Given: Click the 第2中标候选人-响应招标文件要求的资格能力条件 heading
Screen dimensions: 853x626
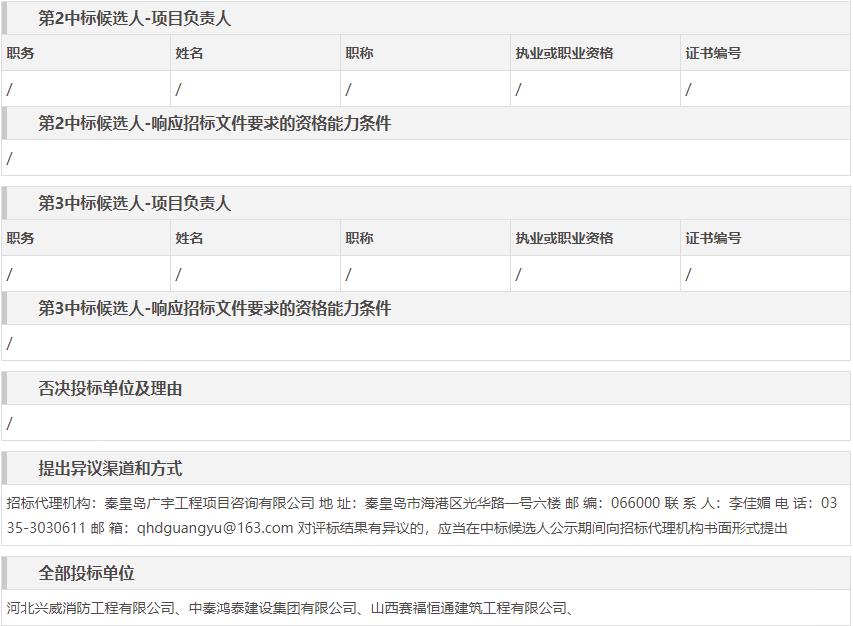Looking at the screenshot, I should coord(214,124).
